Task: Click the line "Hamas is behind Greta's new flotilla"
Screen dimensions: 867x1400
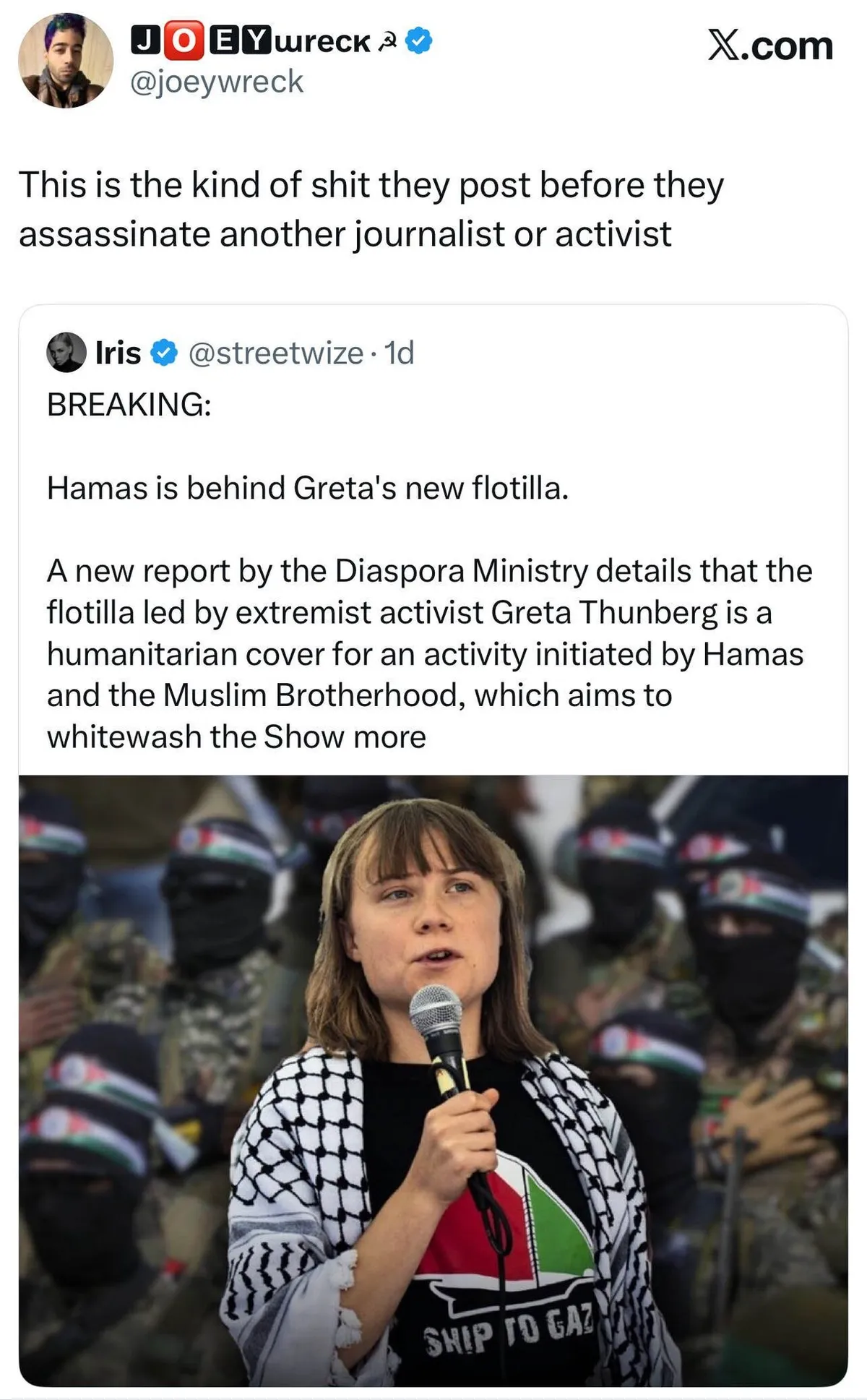Action: pos(308,488)
